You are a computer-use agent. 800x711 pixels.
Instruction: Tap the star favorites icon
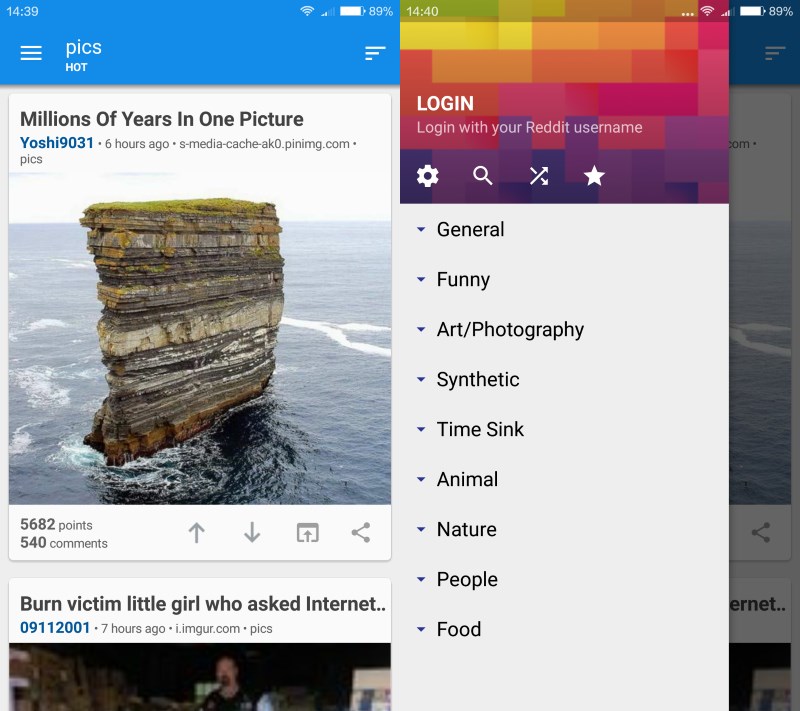tap(594, 176)
